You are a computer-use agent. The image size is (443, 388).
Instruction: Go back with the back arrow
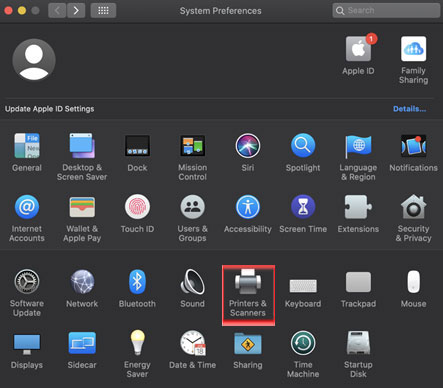click(x=57, y=10)
